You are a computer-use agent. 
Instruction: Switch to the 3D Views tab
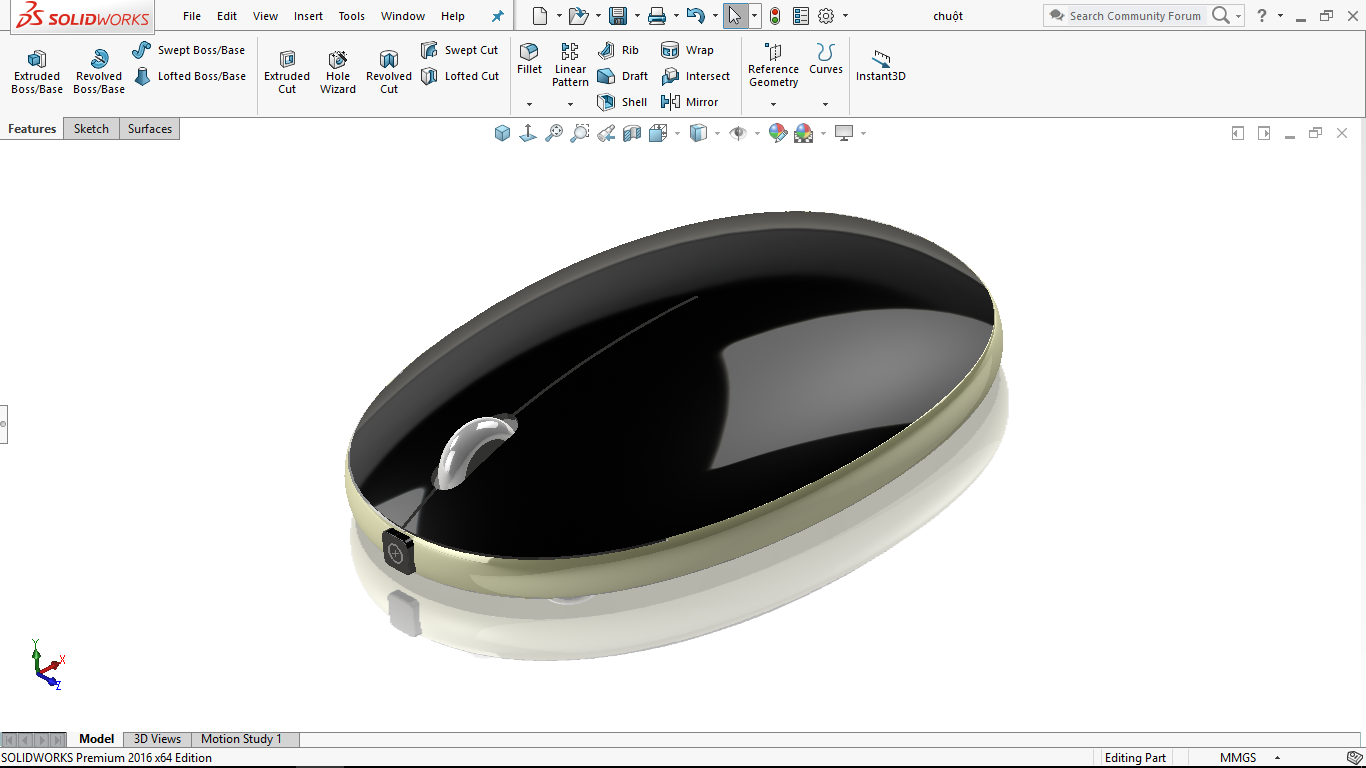pos(157,739)
